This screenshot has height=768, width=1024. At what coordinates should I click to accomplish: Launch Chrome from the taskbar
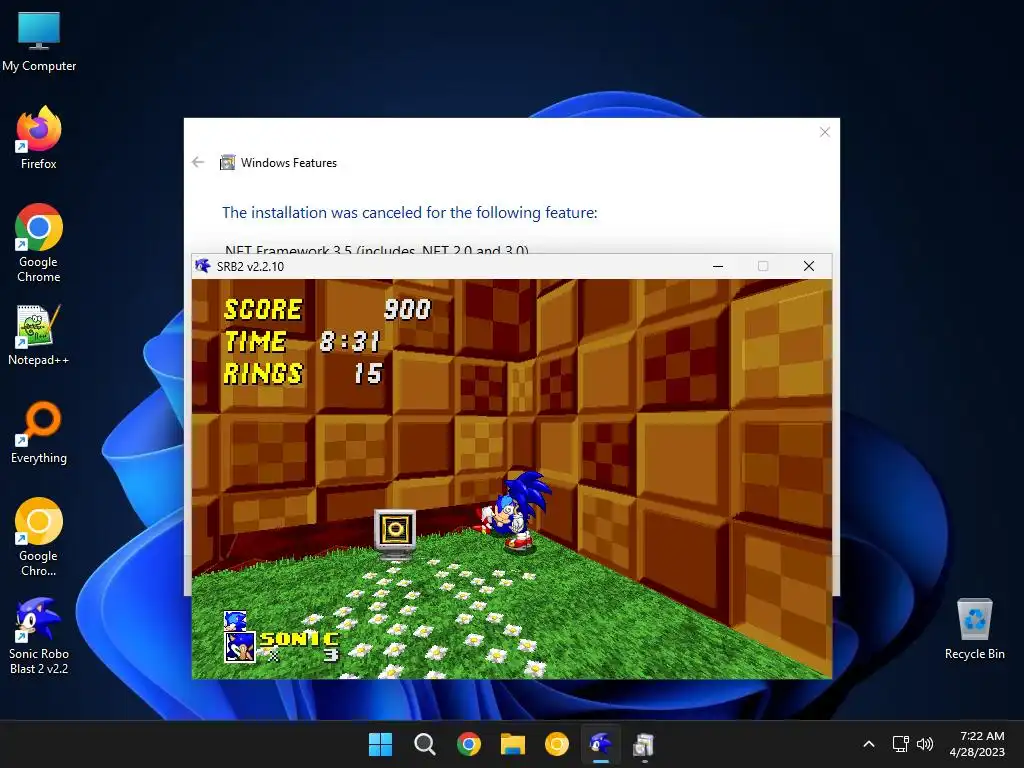(468, 744)
